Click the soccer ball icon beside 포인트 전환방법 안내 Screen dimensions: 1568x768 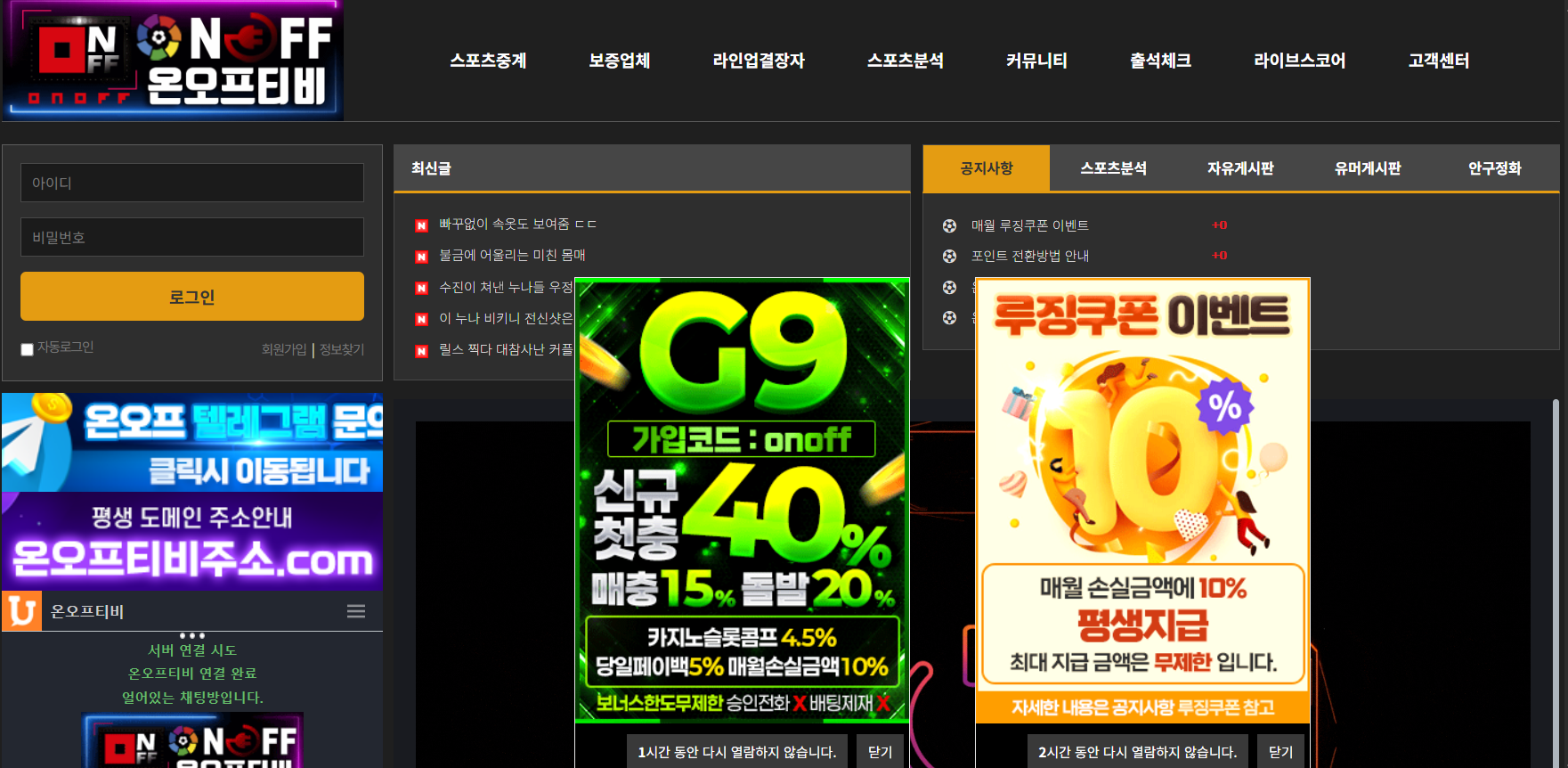(x=949, y=257)
